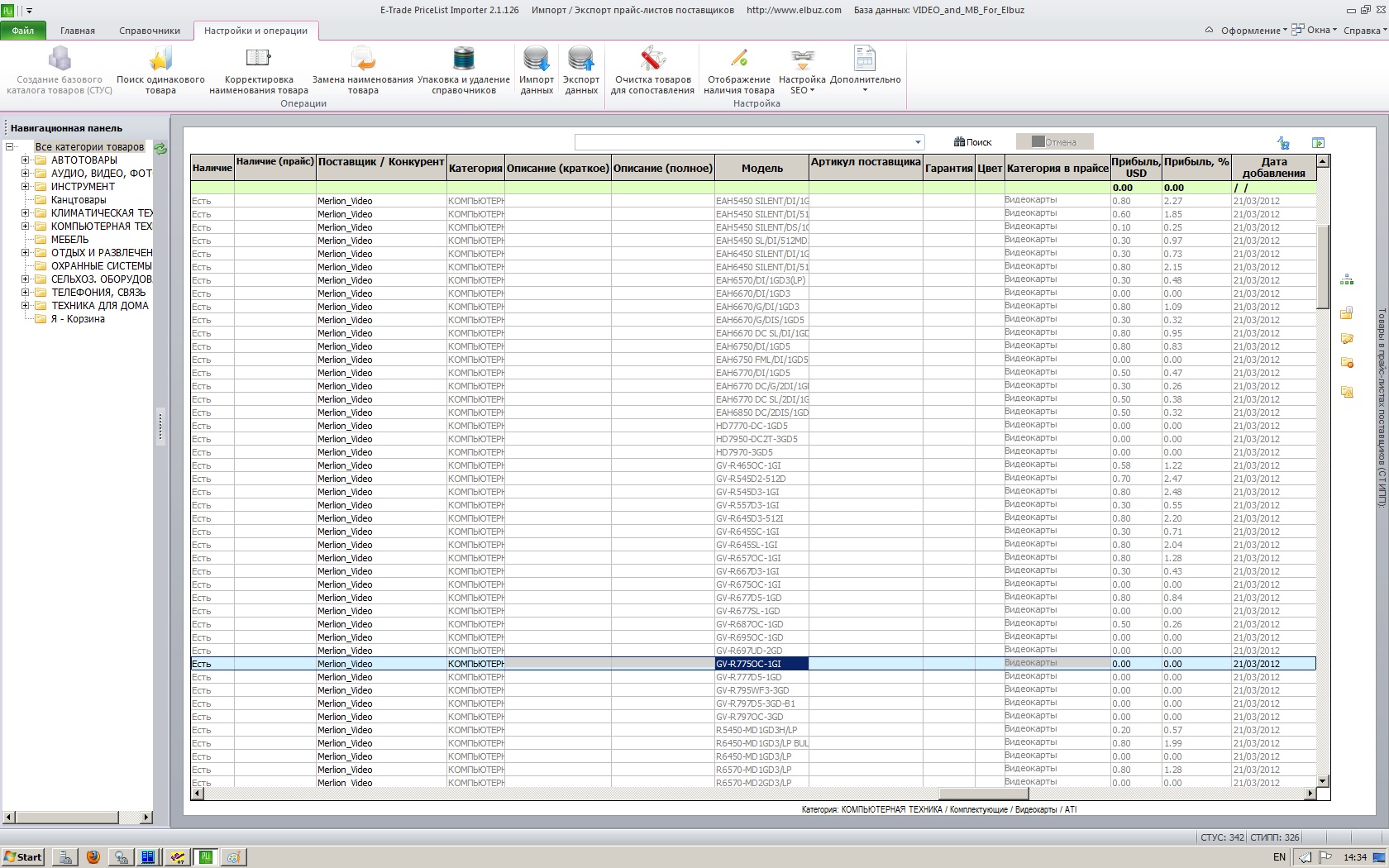
Task: Expand the АВТОТОВАРЫ tree node
Action: (25, 160)
